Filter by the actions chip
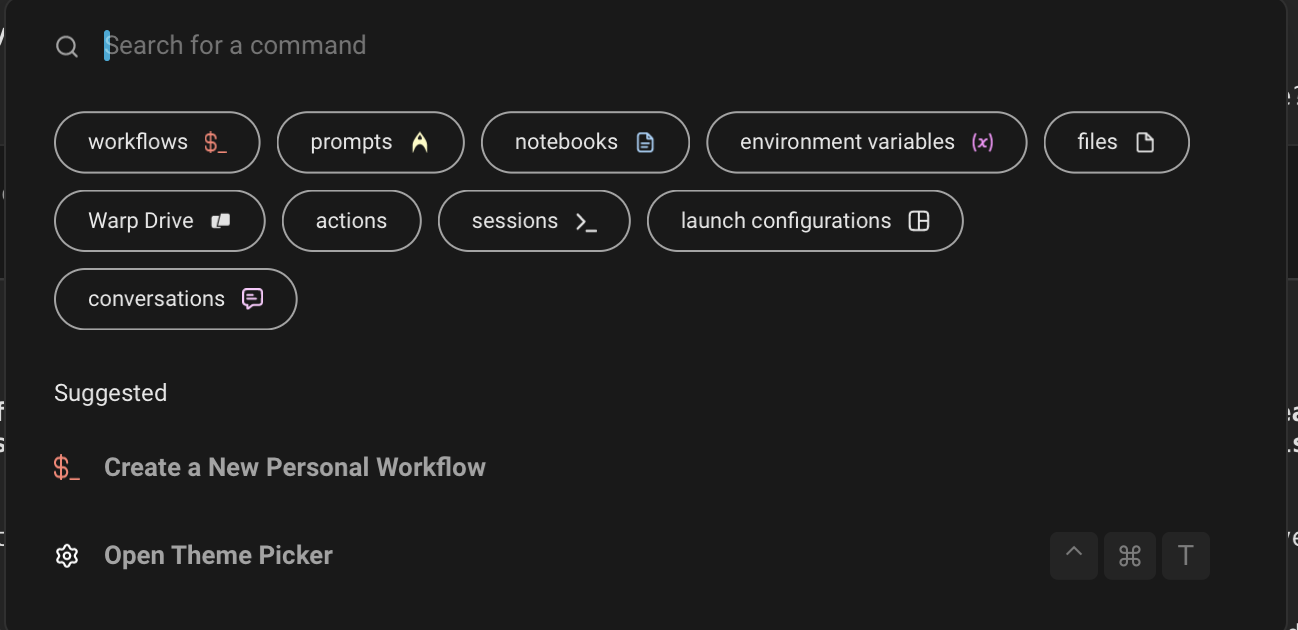This screenshot has height=630, width=1298. click(351, 221)
